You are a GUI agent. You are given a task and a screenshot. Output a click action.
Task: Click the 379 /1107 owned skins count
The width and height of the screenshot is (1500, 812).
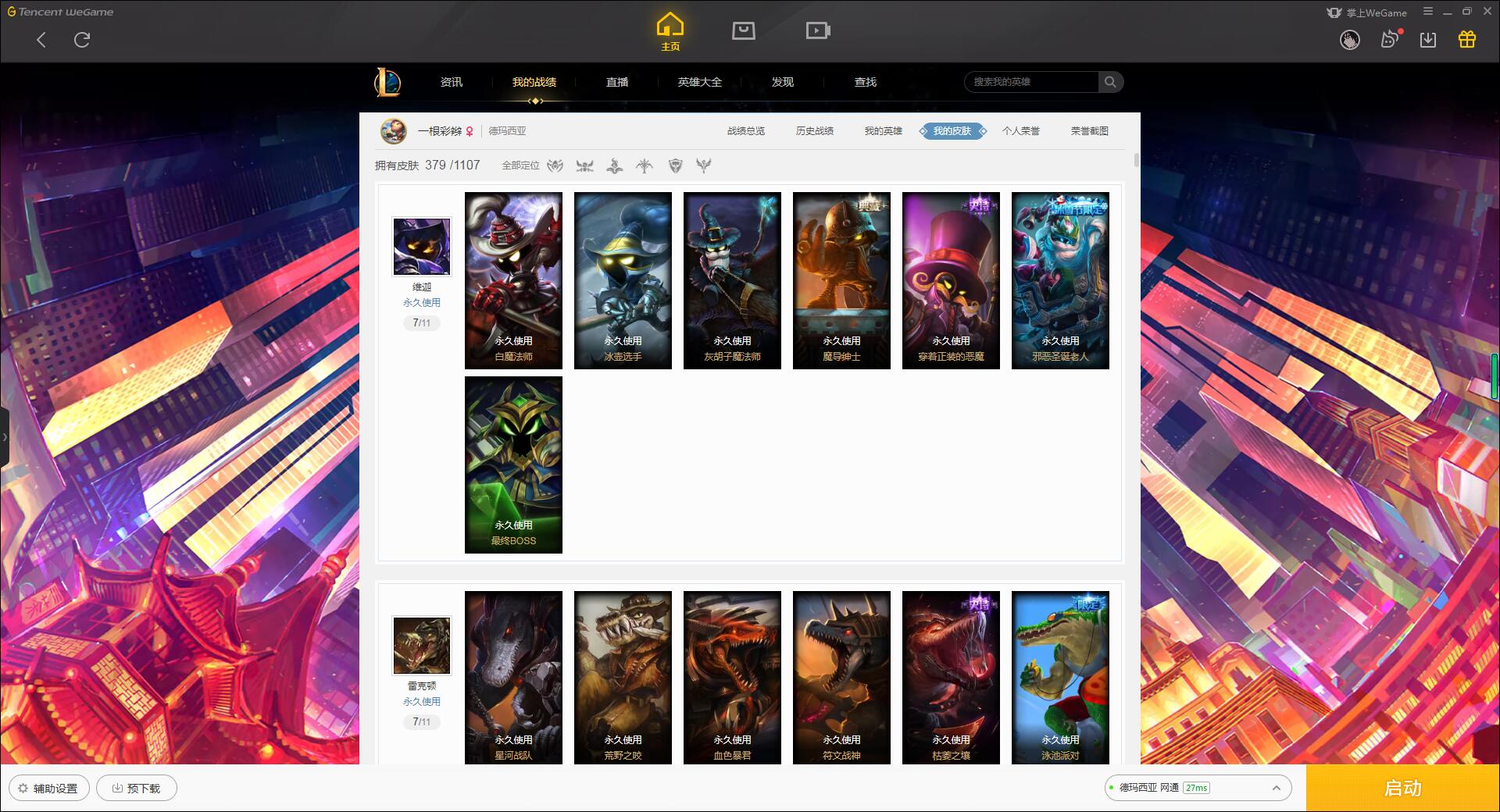pos(452,166)
